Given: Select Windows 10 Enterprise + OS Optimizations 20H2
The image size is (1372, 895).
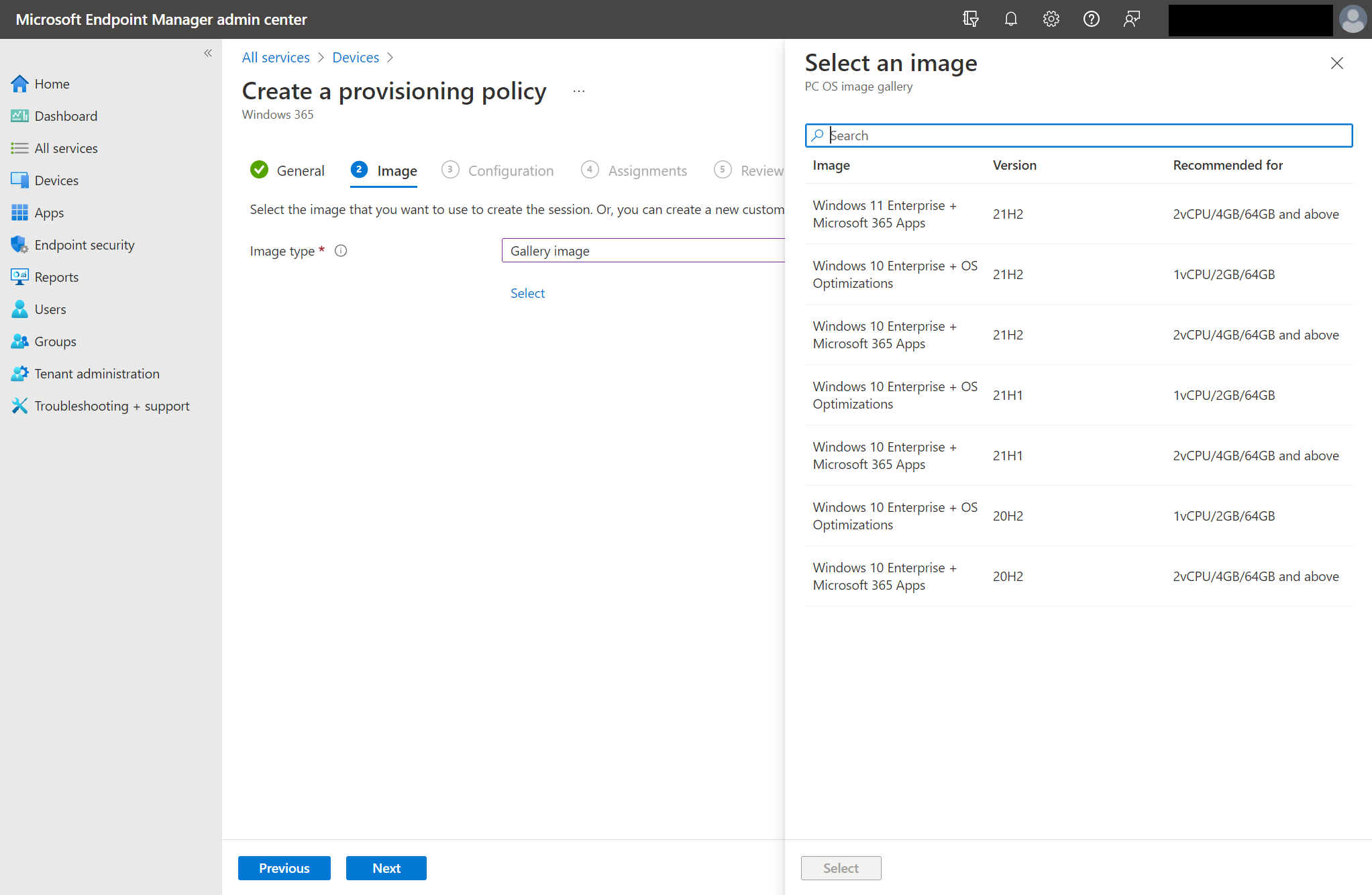Looking at the screenshot, I should [1079, 516].
